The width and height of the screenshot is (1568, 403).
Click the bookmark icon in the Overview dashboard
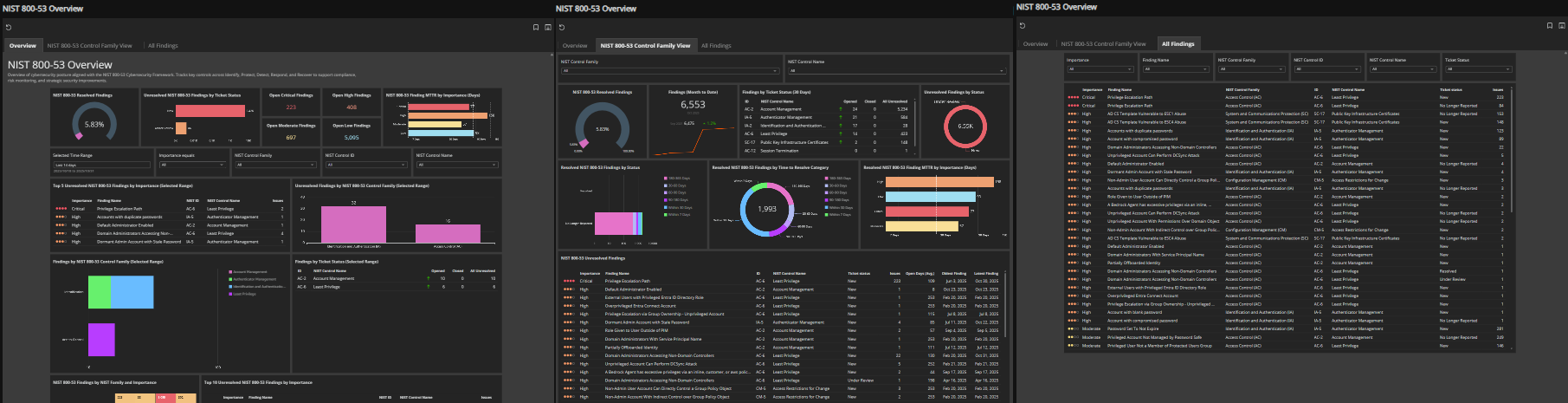[536, 27]
